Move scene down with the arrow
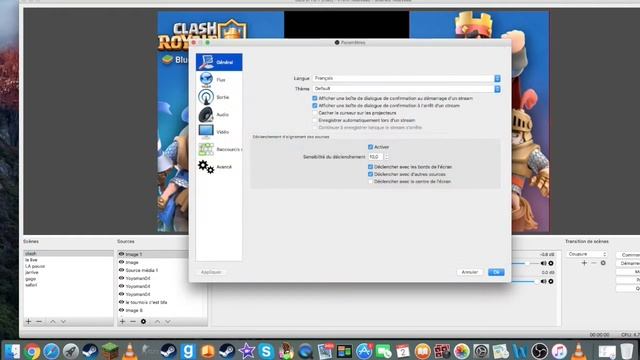 coord(63,322)
